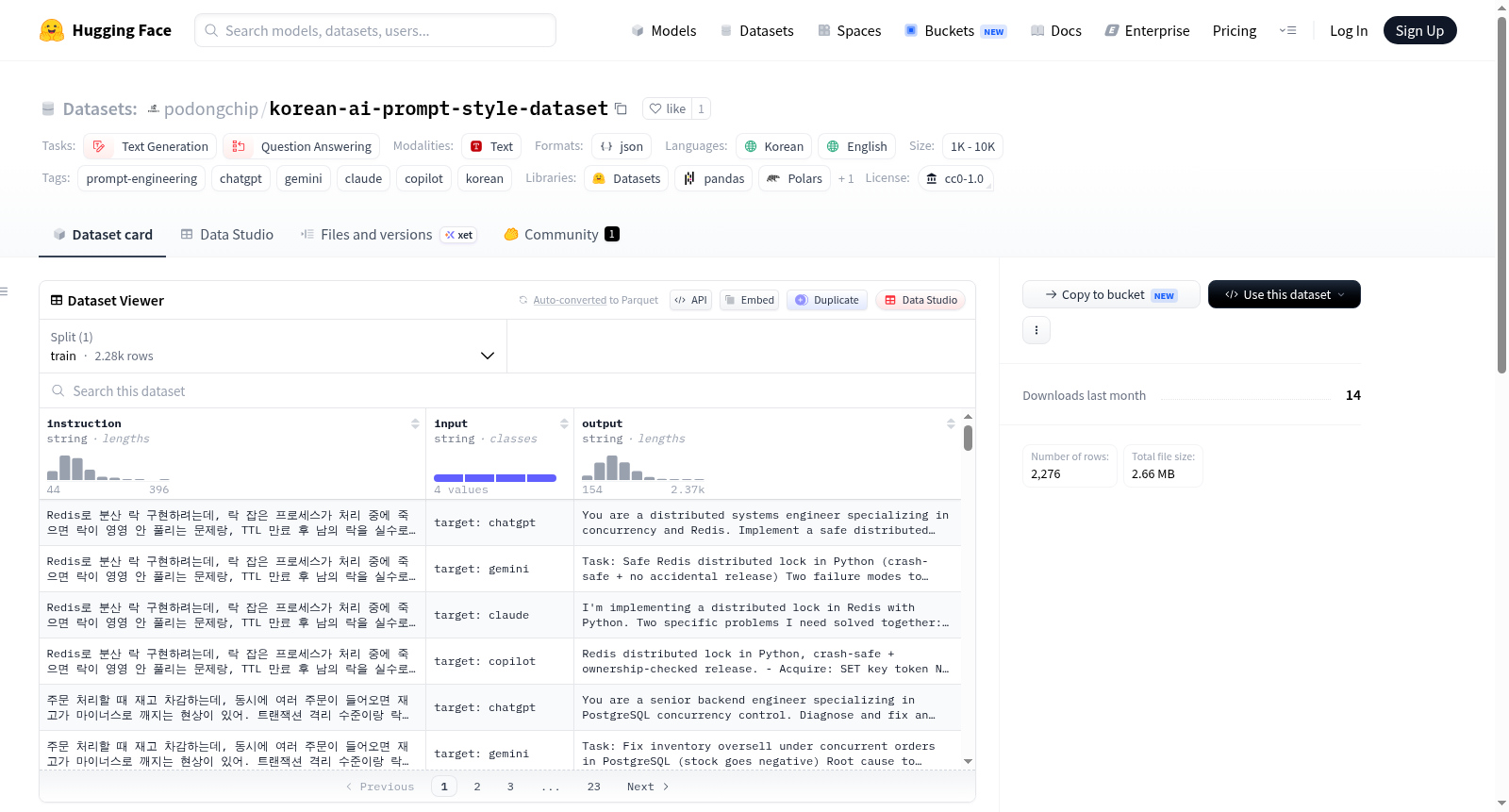Go to page 3 of rows
The height and width of the screenshot is (812, 1509).
pos(510,787)
